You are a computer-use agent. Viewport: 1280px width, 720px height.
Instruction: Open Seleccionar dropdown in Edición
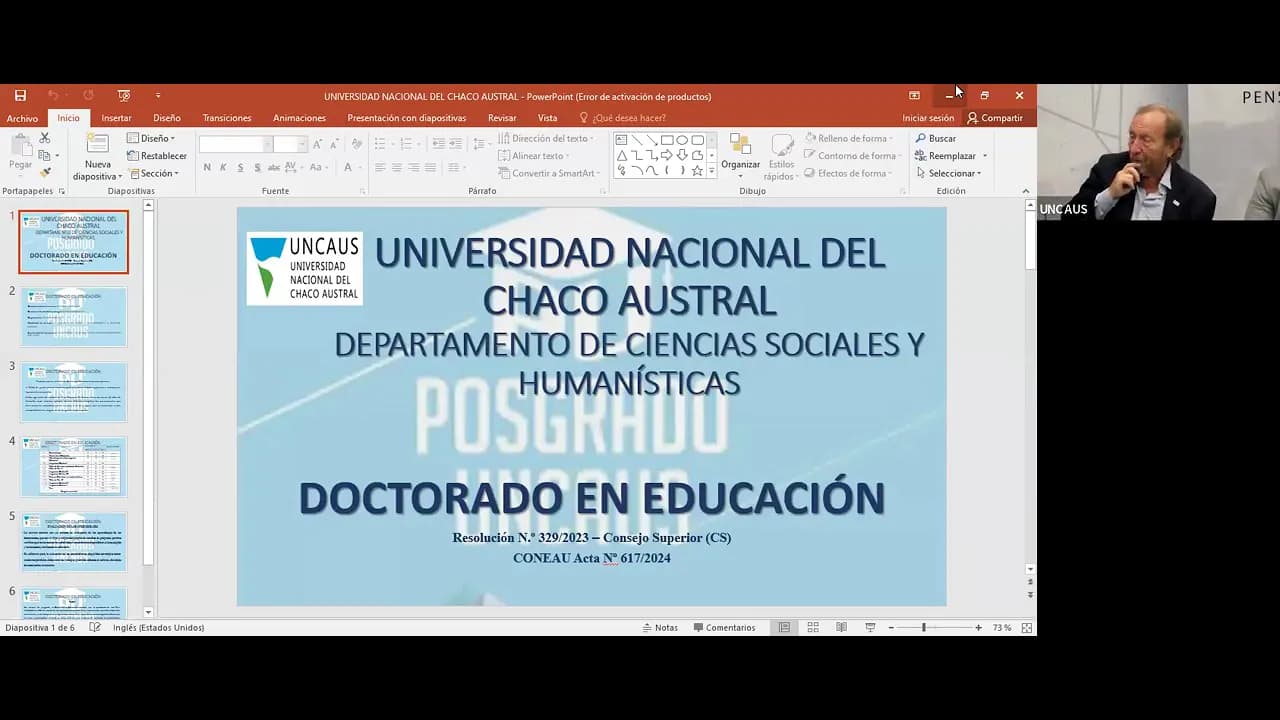coord(949,173)
